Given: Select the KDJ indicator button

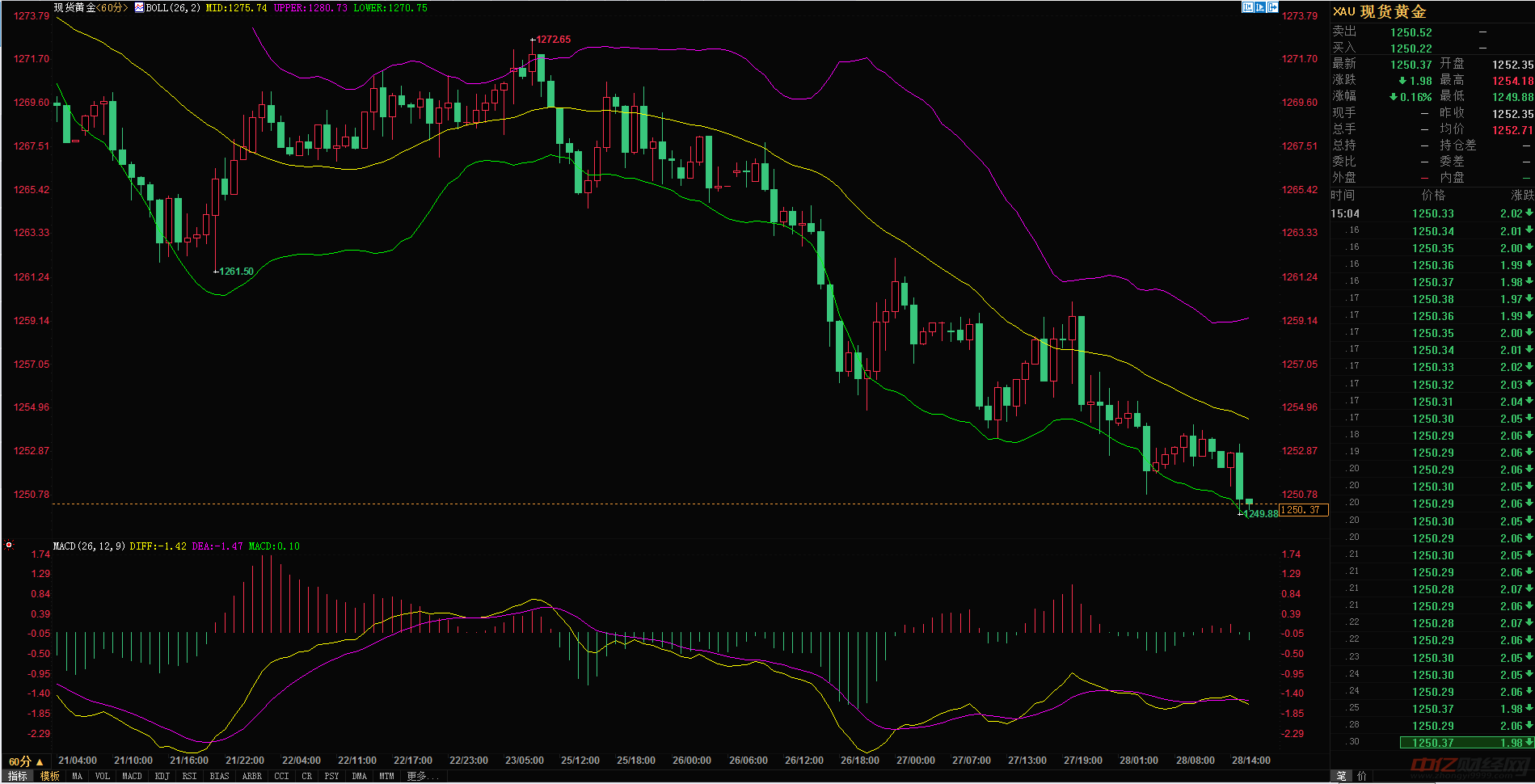Looking at the screenshot, I should coord(162,776).
